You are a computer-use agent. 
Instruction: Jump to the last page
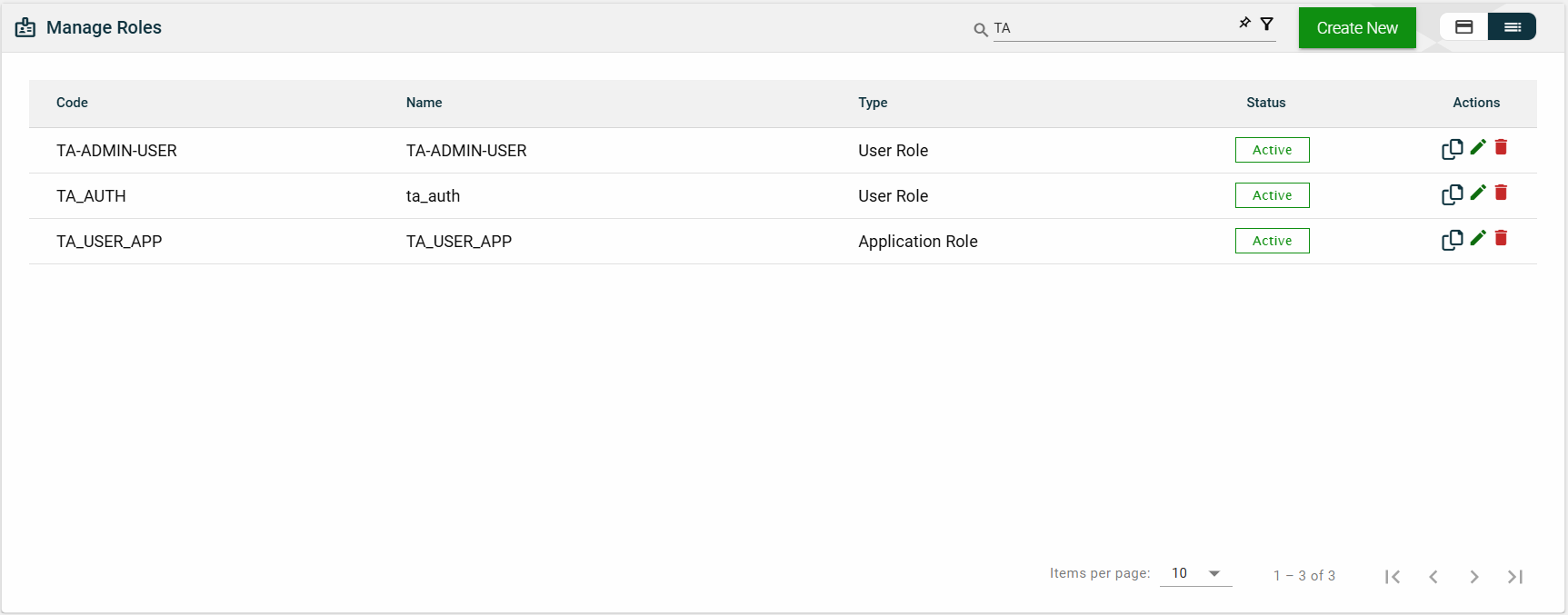pyautogui.click(x=1514, y=577)
